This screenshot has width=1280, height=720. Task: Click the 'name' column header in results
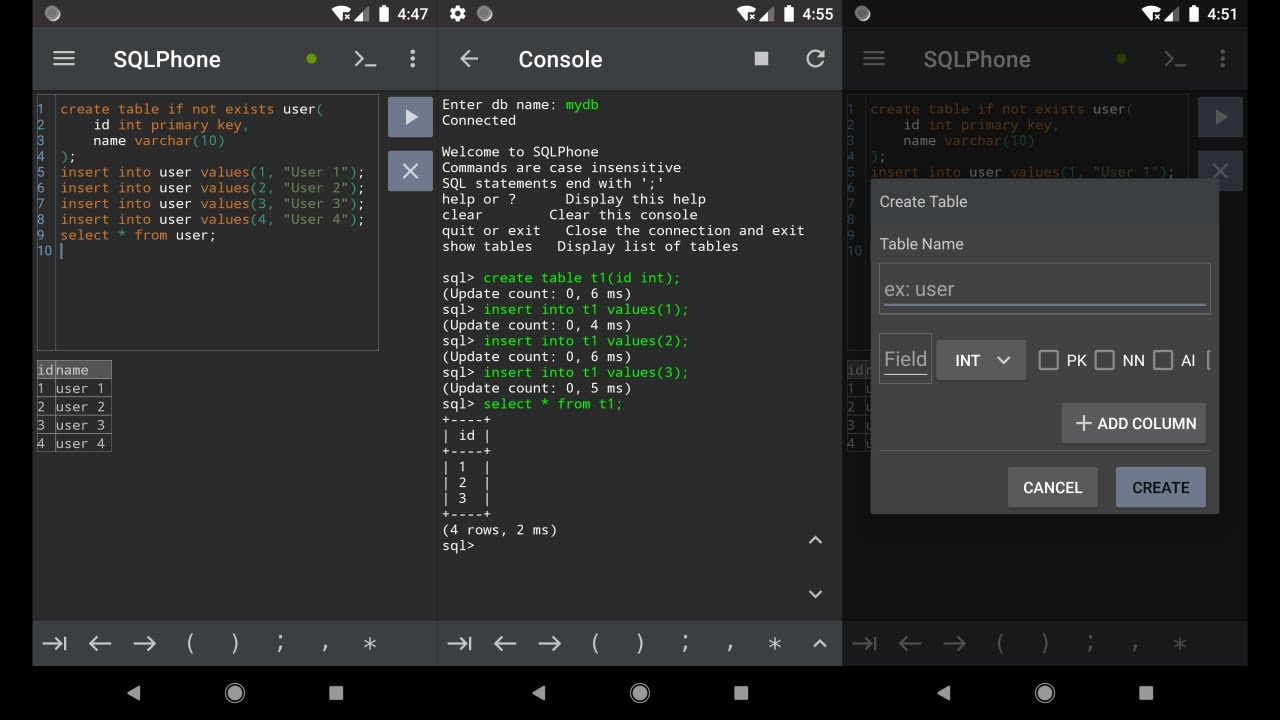83,370
